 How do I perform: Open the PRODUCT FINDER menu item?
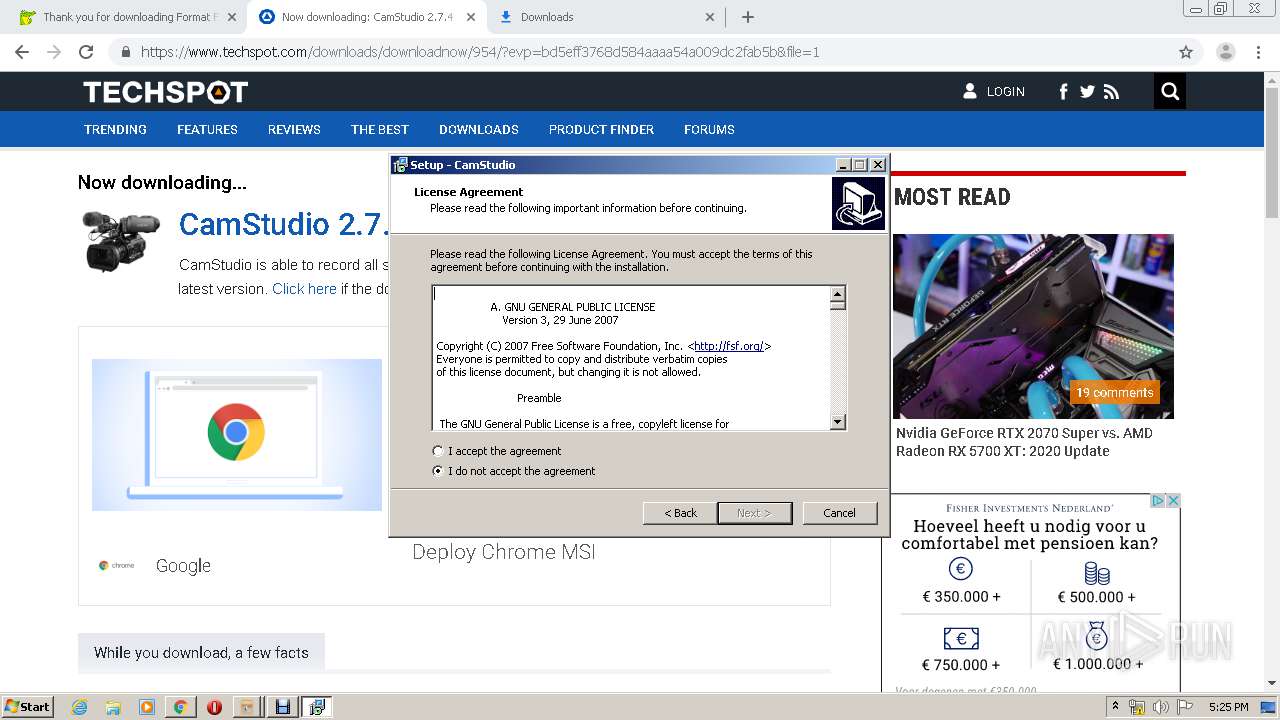pos(601,130)
